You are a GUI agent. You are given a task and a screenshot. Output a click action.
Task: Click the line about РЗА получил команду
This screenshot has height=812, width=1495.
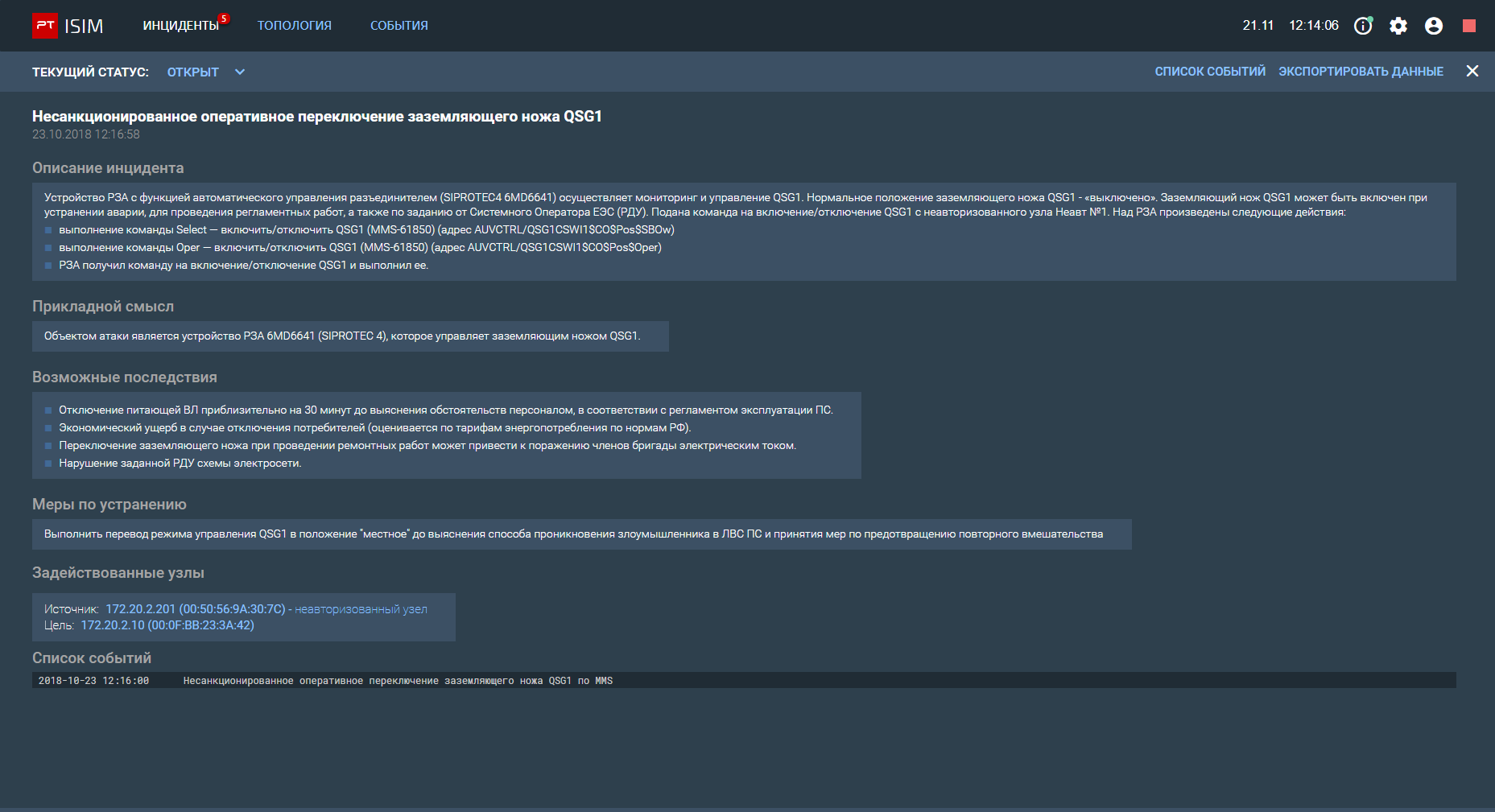243,266
